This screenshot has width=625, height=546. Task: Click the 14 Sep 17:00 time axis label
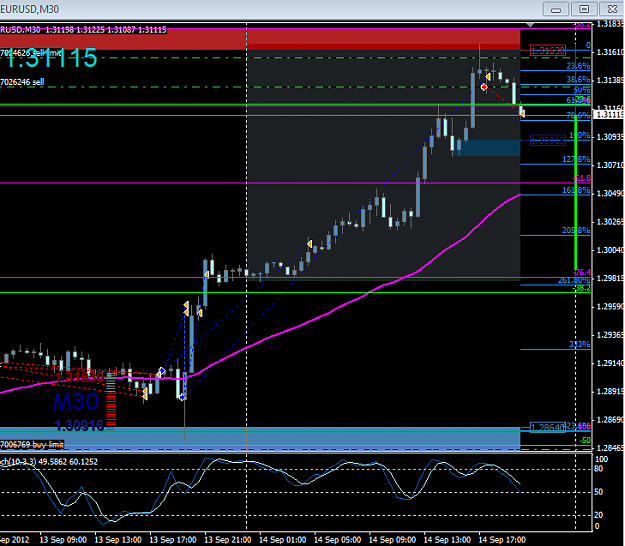[502, 540]
